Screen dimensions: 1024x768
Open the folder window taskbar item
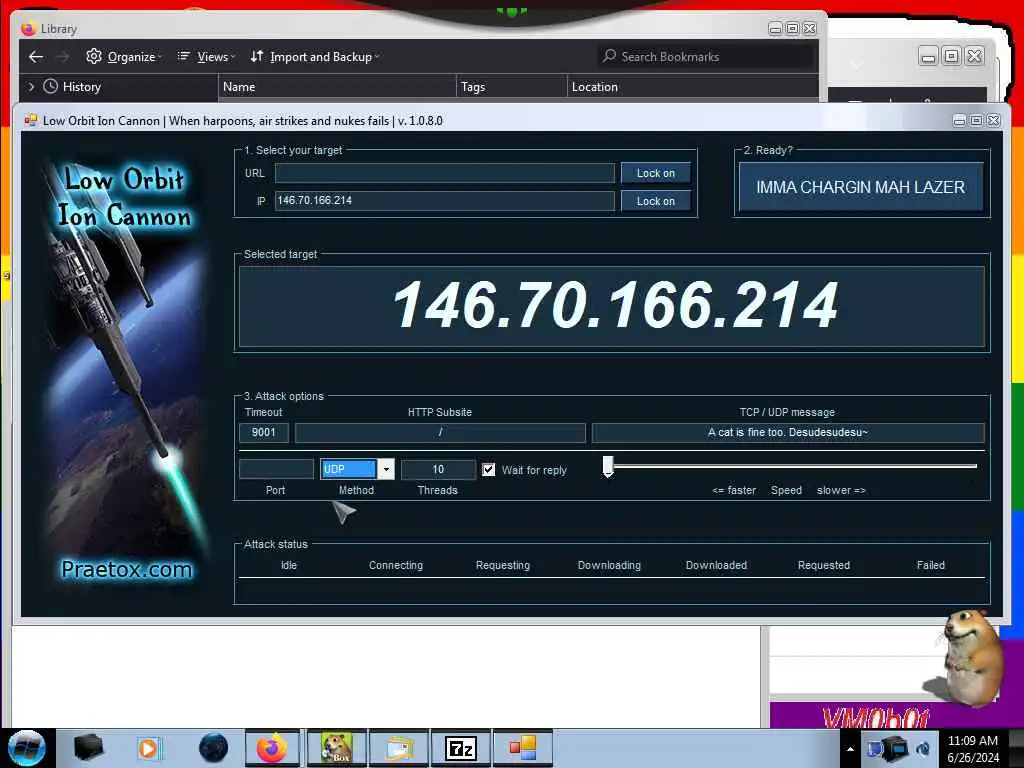pos(399,748)
